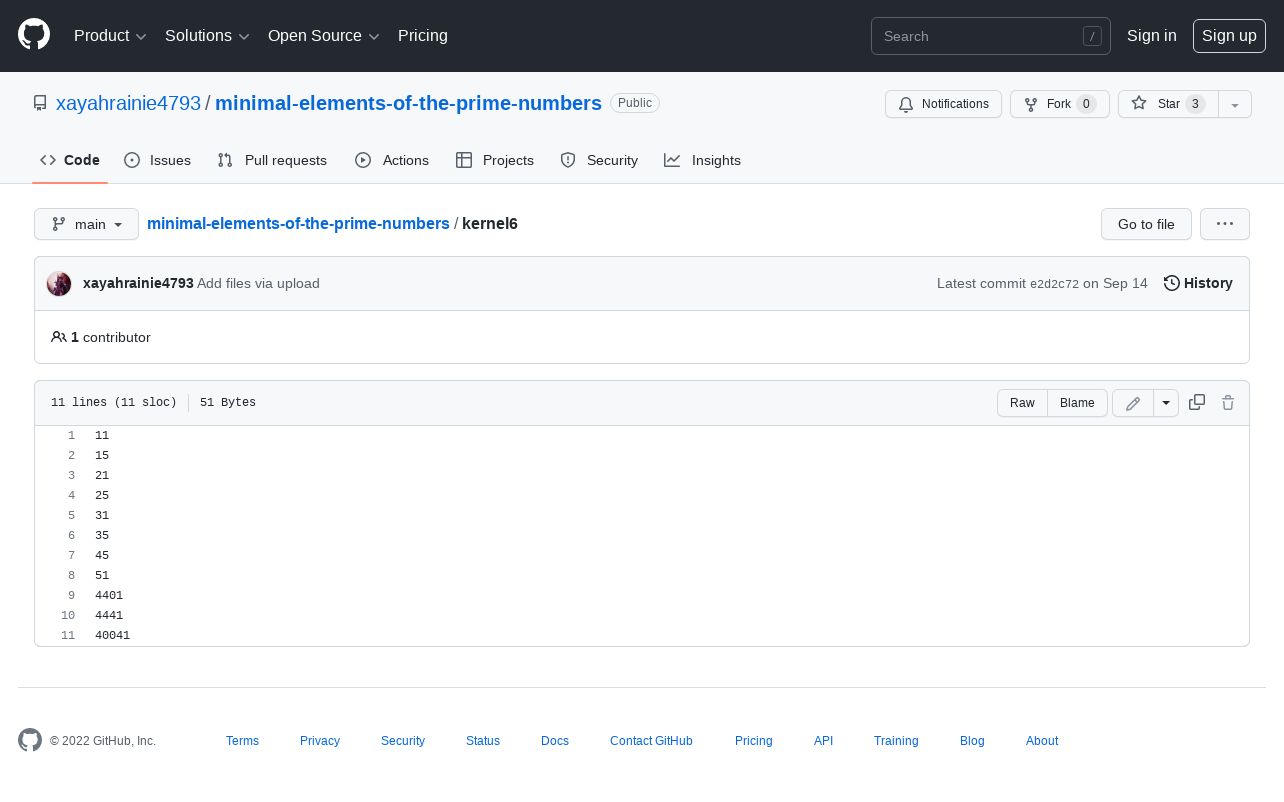Star the repository

(x=1168, y=104)
